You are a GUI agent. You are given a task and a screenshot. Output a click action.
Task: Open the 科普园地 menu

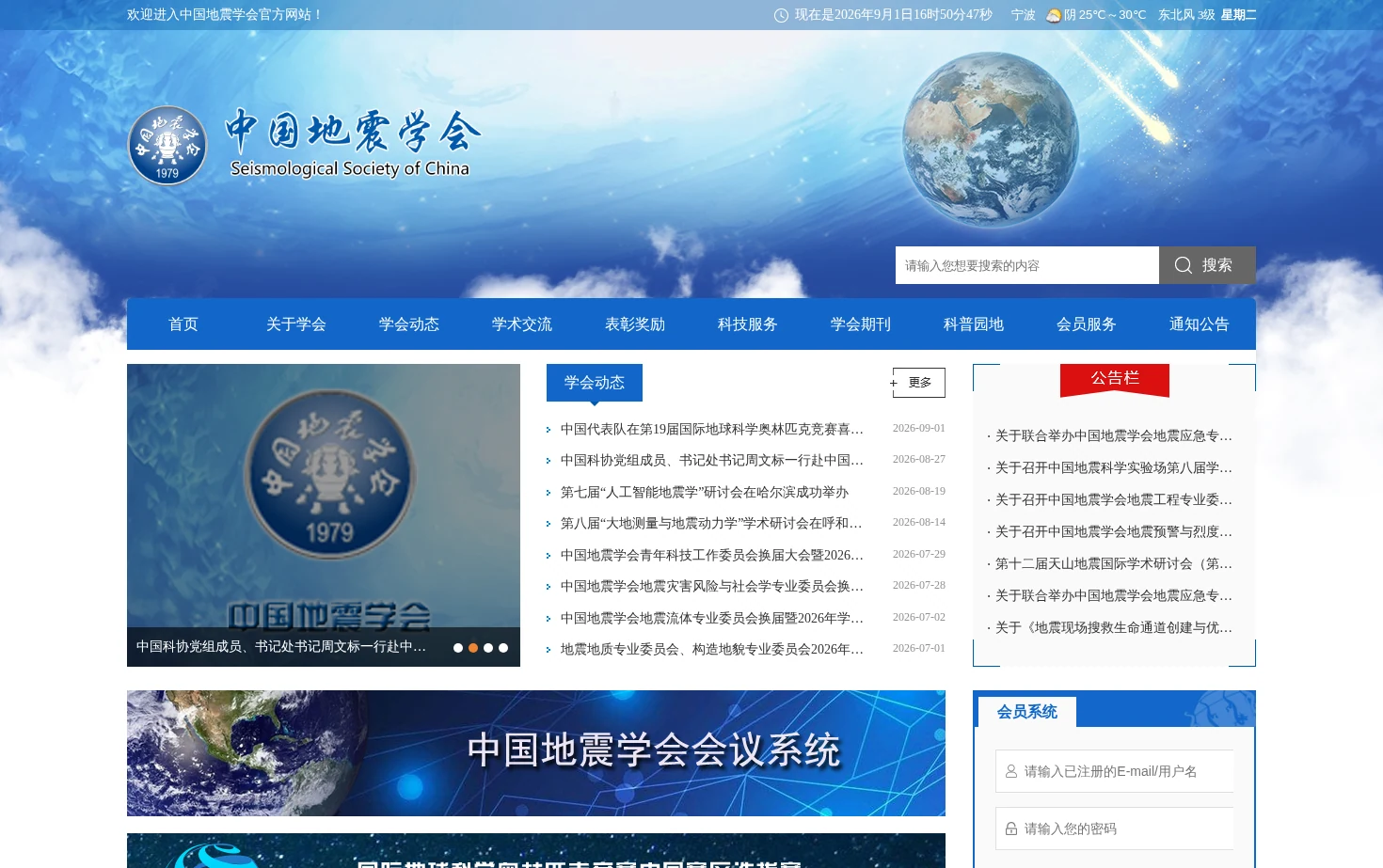pyautogui.click(x=974, y=324)
